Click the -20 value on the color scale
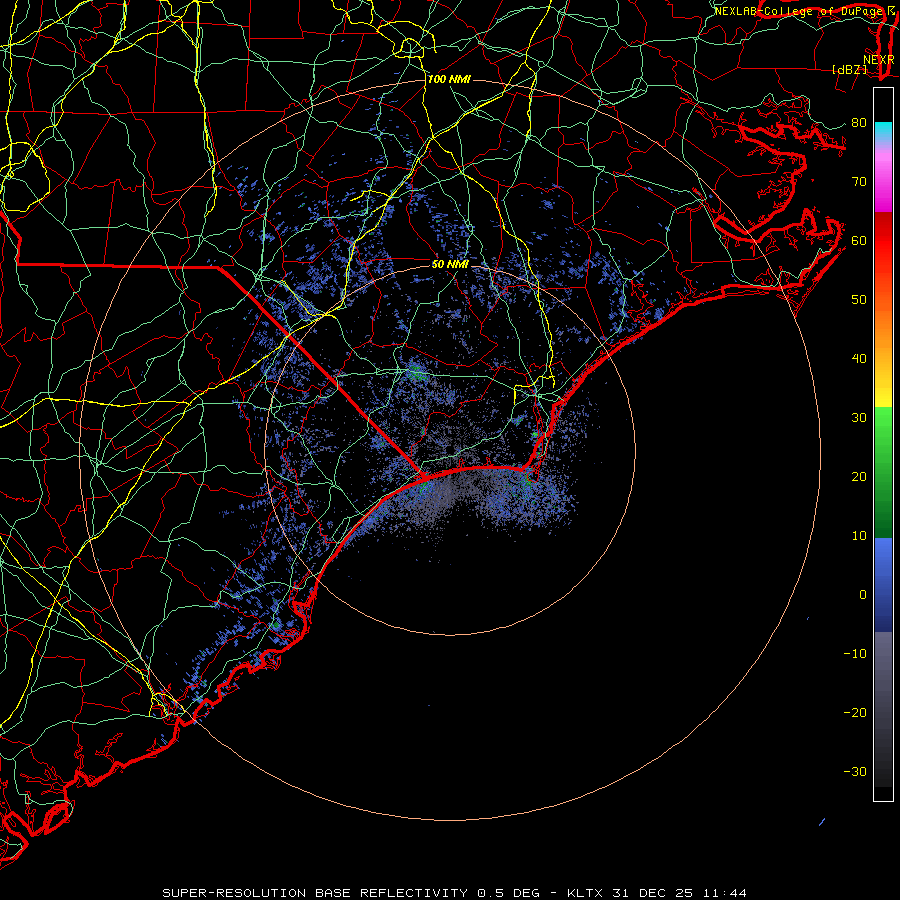This screenshot has height=900, width=900. pyautogui.click(x=855, y=712)
